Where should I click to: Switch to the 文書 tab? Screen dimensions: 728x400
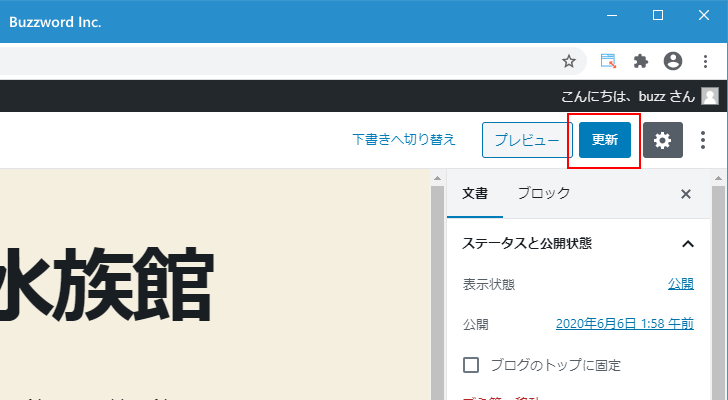click(x=475, y=194)
